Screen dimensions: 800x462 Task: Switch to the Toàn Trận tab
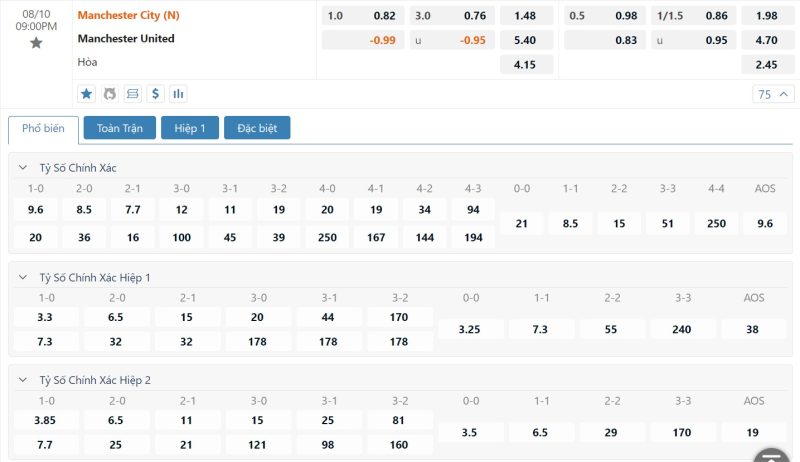point(120,128)
